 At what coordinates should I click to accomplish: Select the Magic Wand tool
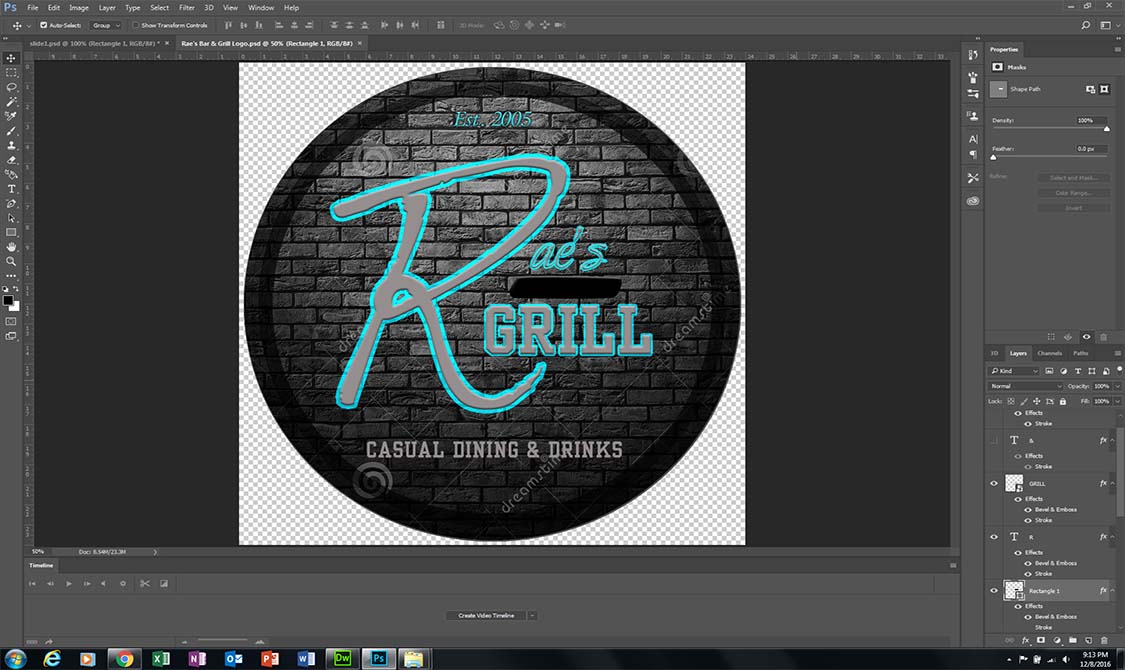click(x=12, y=102)
